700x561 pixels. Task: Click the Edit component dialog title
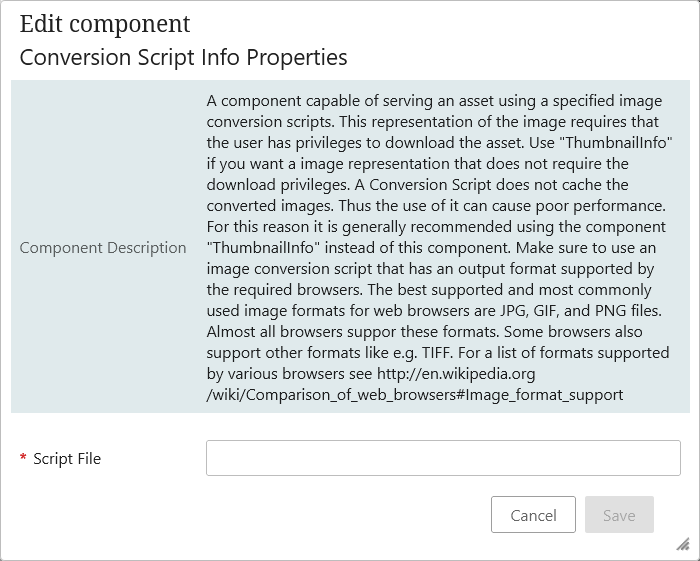[105, 24]
